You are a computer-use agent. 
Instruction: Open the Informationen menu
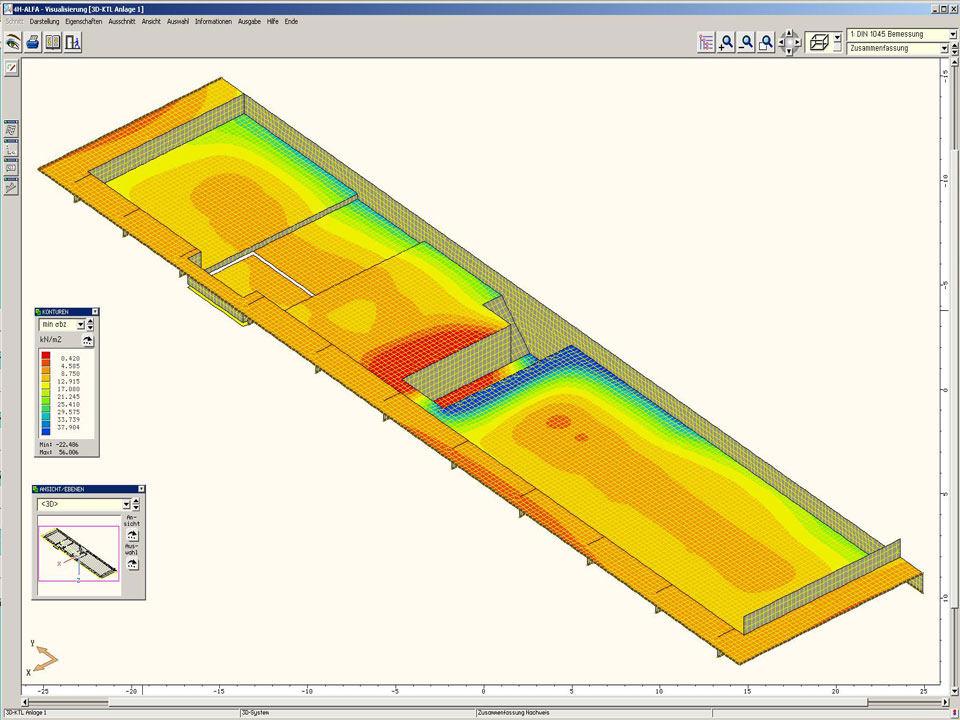tap(213, 21)
